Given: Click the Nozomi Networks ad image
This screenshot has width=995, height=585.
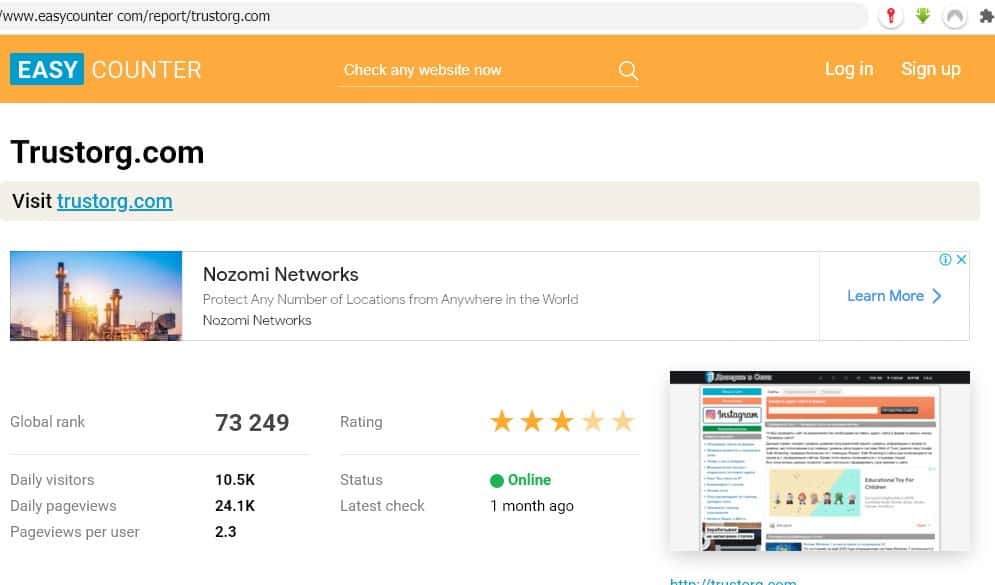Looking at the screenshot, I should (96, 296).
